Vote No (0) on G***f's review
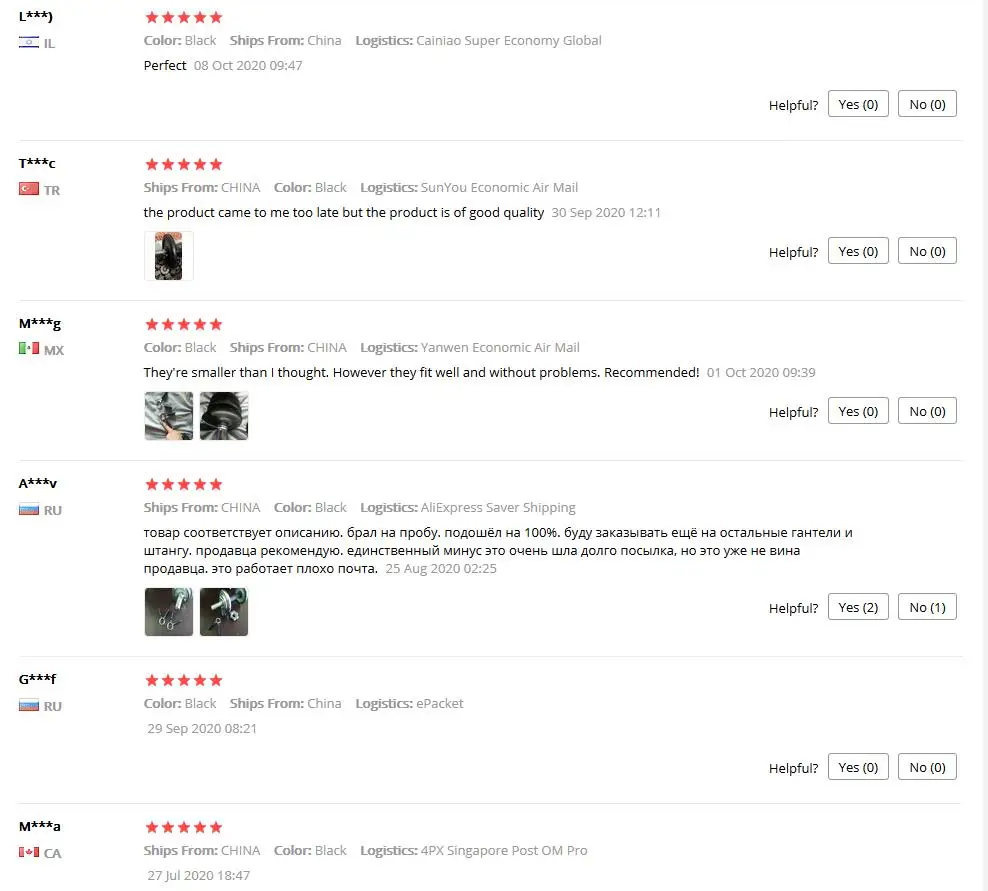 (x=927, y=767)
